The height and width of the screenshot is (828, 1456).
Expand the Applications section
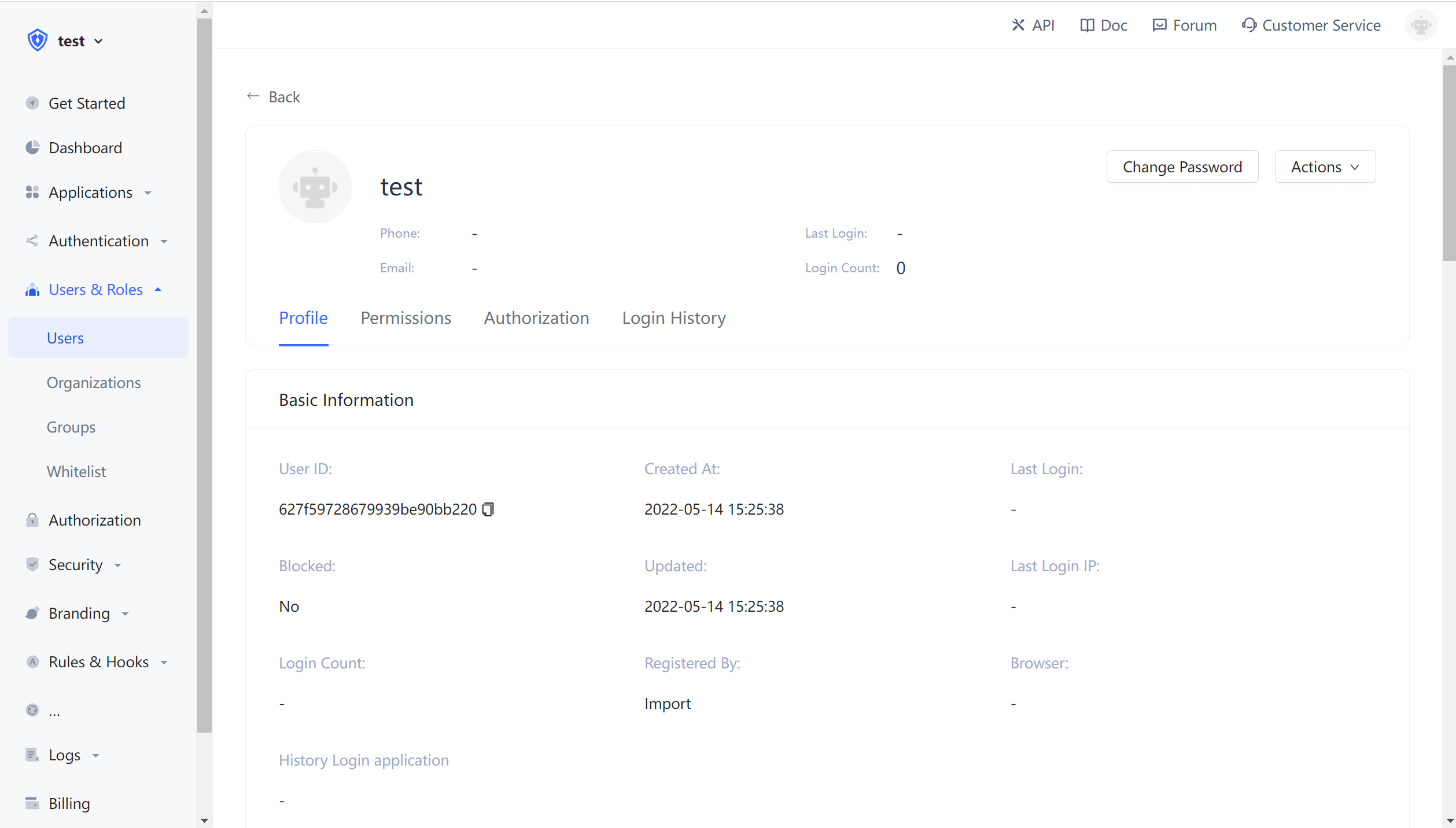149,193
